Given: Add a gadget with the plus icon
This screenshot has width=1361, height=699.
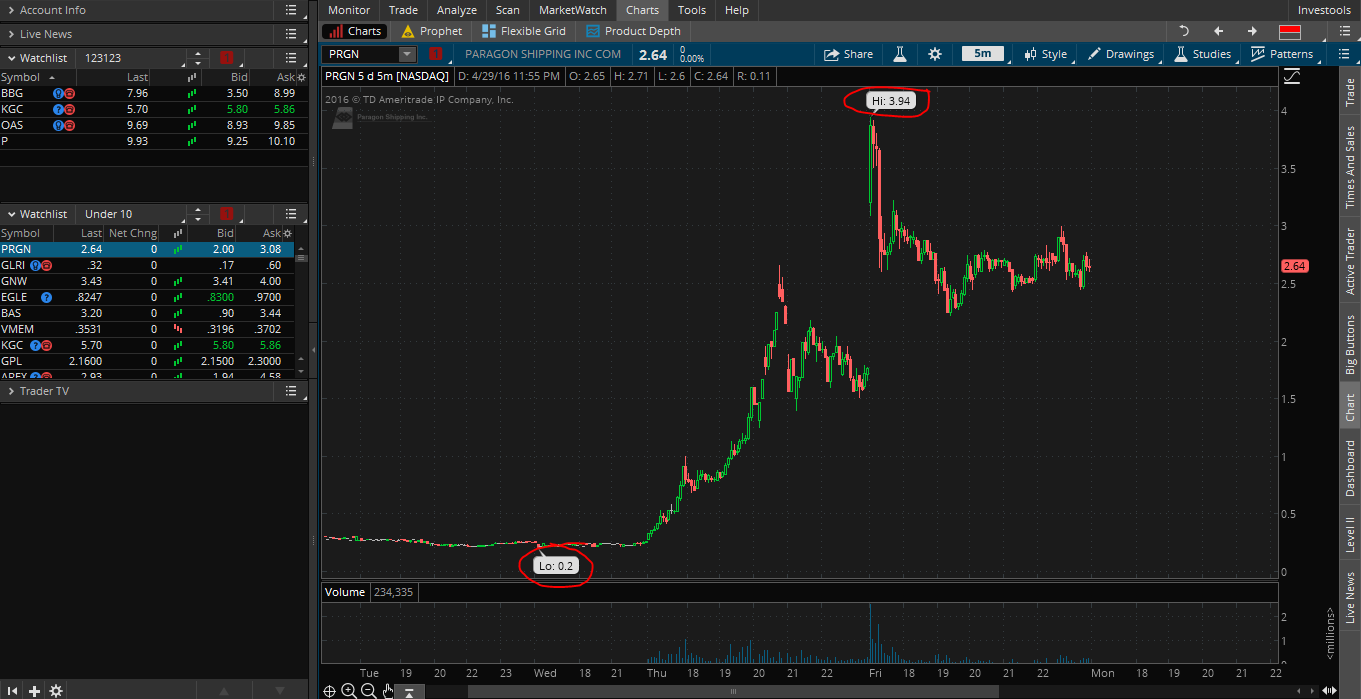Looking at the screenshot, I should click(x=34, y=691).
